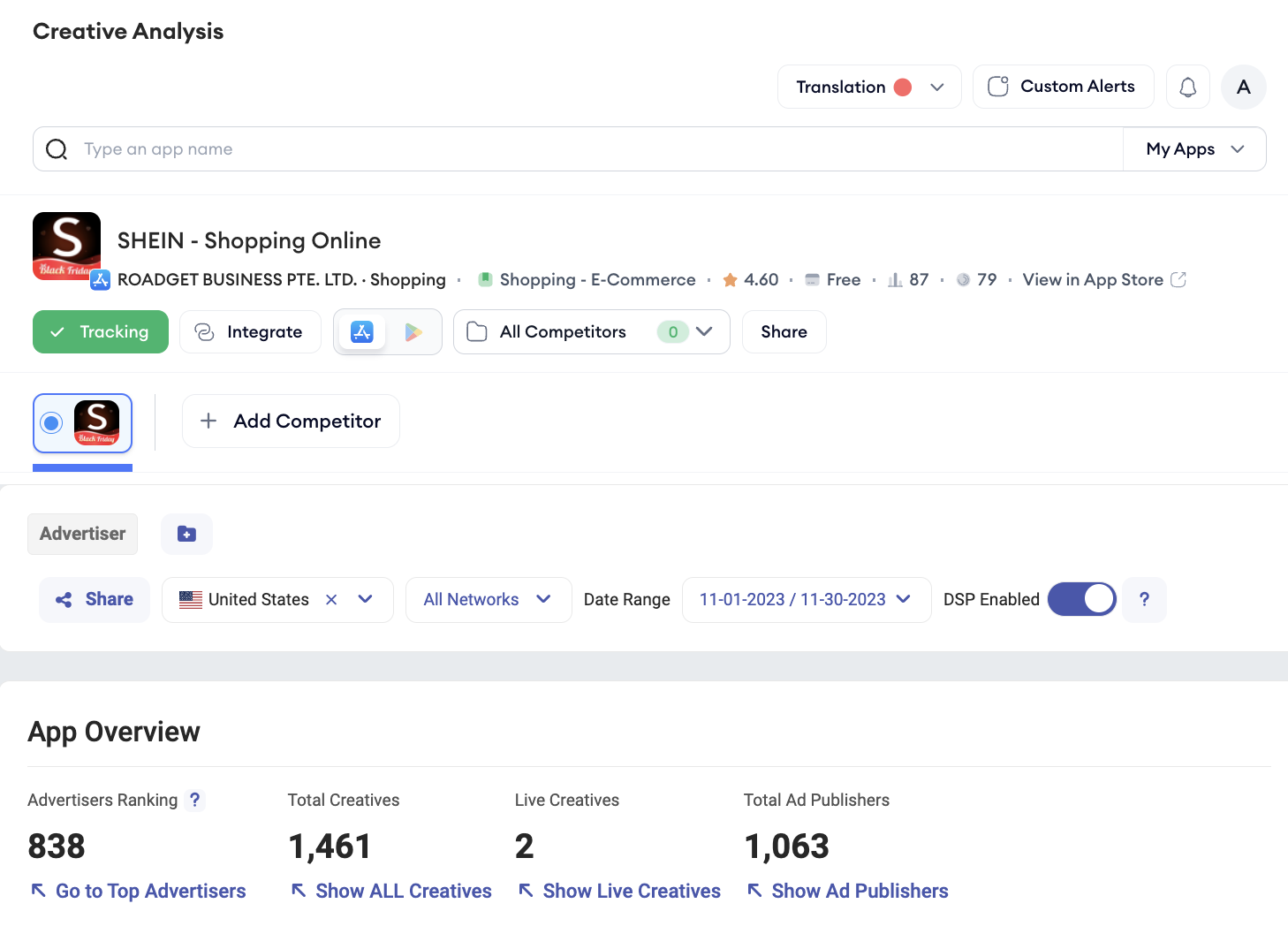
Task: Click the green Tracking button
Action: pos(101,331)
